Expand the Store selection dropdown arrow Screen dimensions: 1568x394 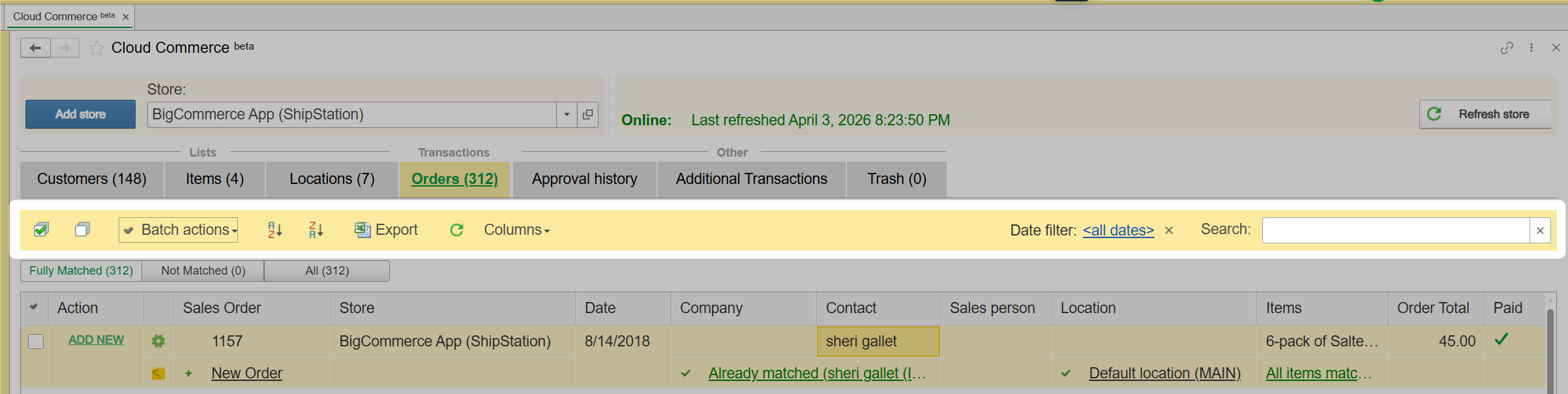(567, 115)
